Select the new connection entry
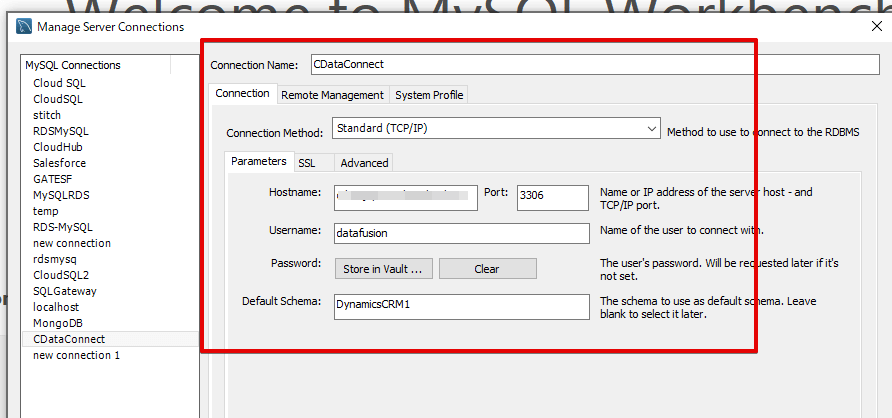This screenshot has width=892, height=418. point(72,243)
